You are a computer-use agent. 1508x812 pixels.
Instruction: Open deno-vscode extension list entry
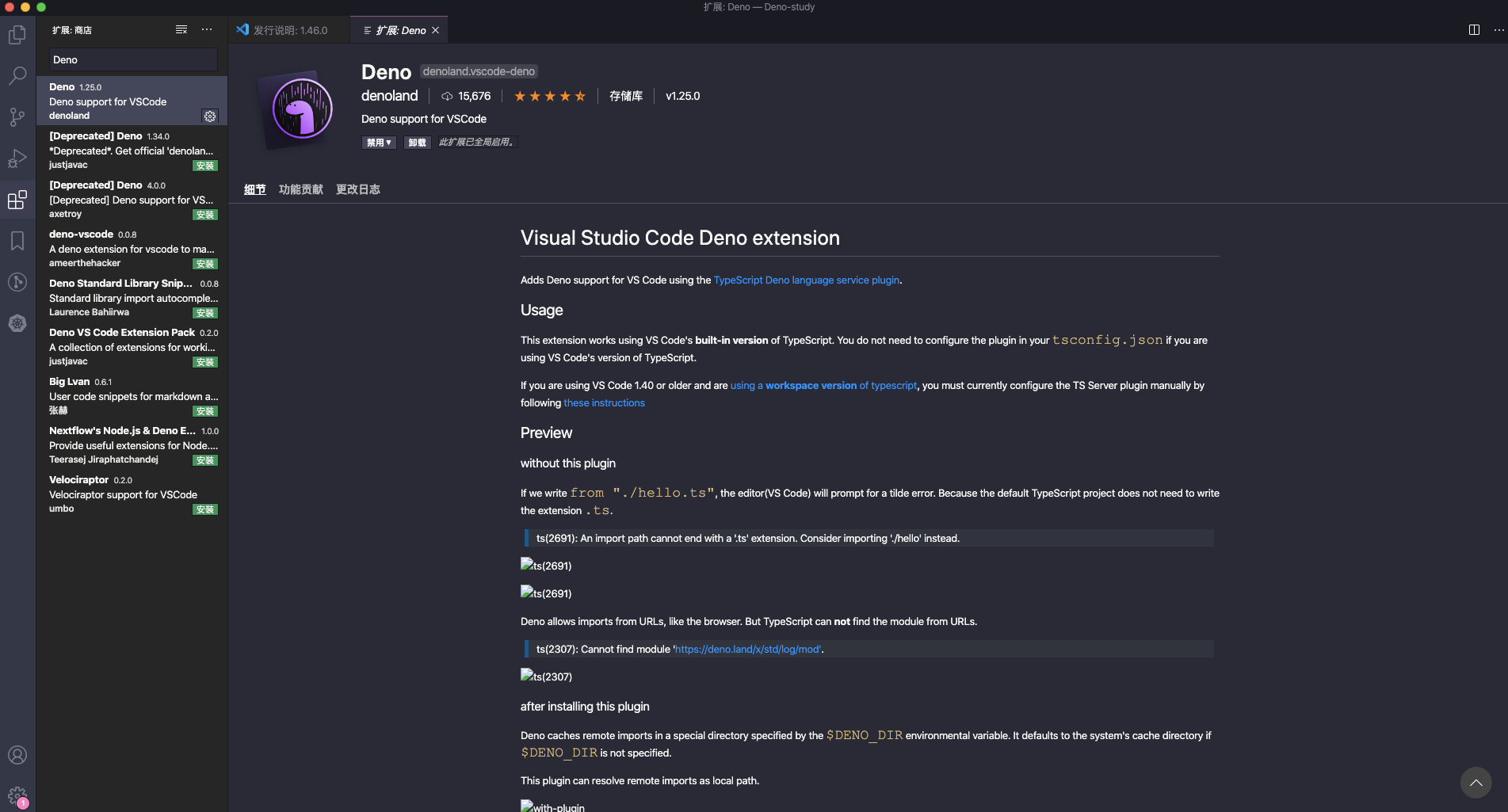[x=132, y=248]
